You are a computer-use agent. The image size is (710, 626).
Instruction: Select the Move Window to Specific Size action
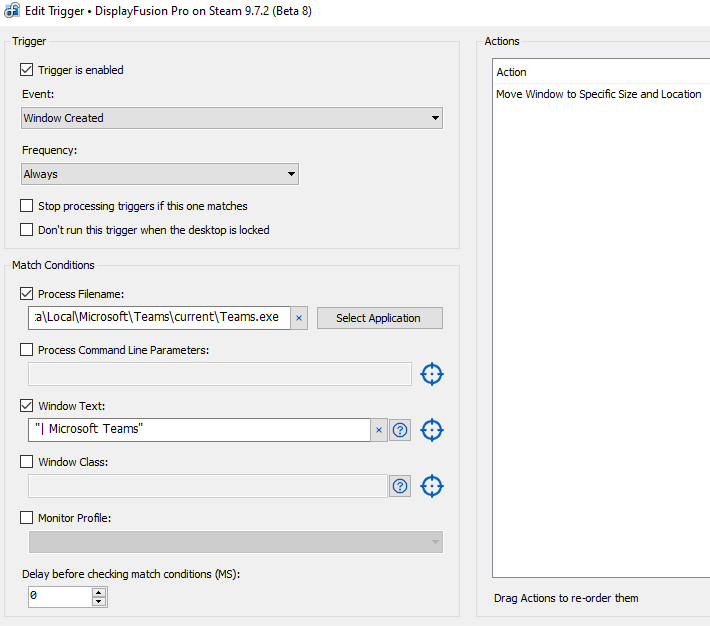click(598, 94)
